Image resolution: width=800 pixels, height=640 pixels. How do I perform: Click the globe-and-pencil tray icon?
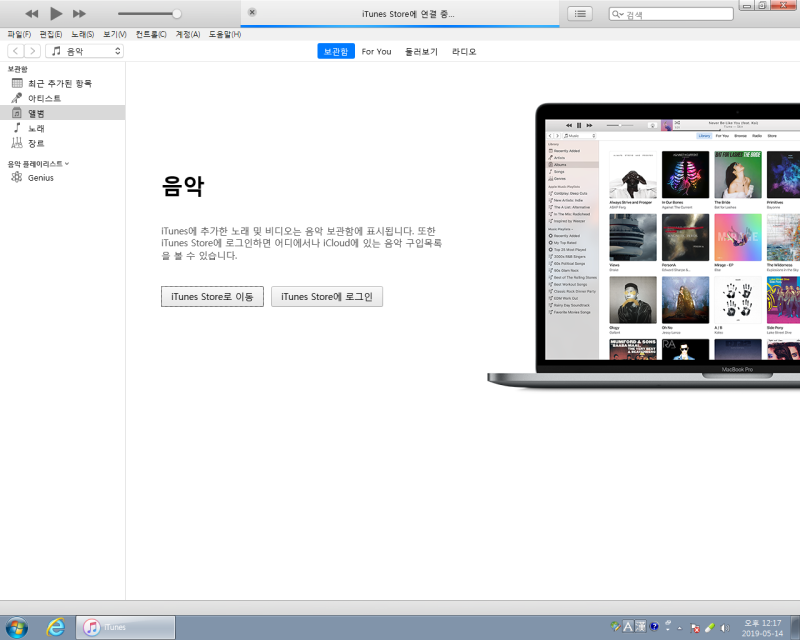pyautogui.click(x=615, y=626)
